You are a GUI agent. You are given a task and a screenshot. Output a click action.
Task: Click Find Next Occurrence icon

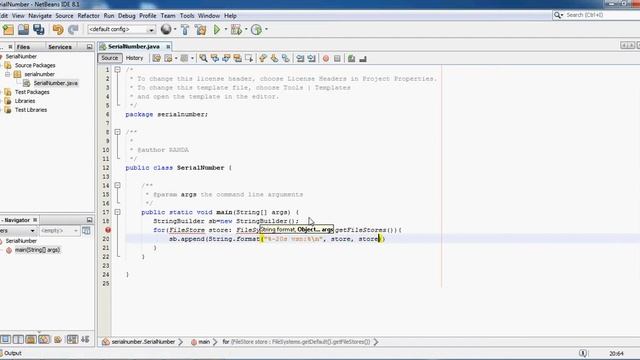(x=226, y=59)
